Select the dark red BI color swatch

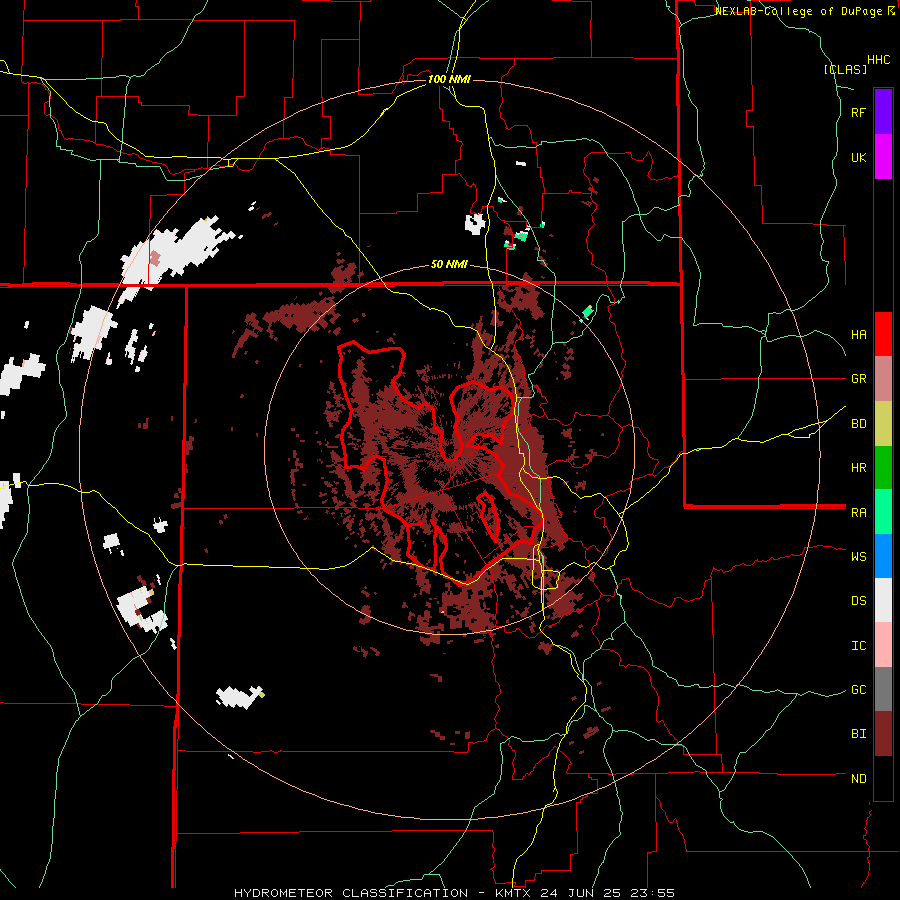click(x=883, y=734)
